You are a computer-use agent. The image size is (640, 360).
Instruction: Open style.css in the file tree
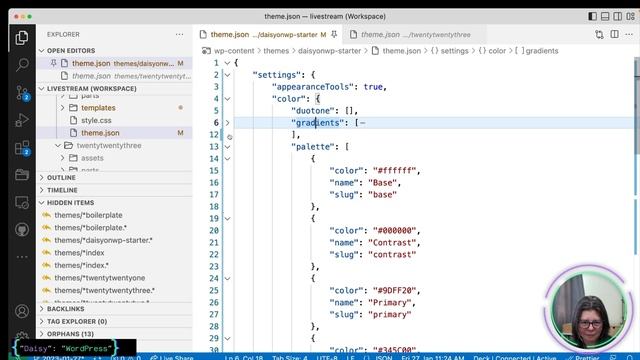click(x=115, y=120)
